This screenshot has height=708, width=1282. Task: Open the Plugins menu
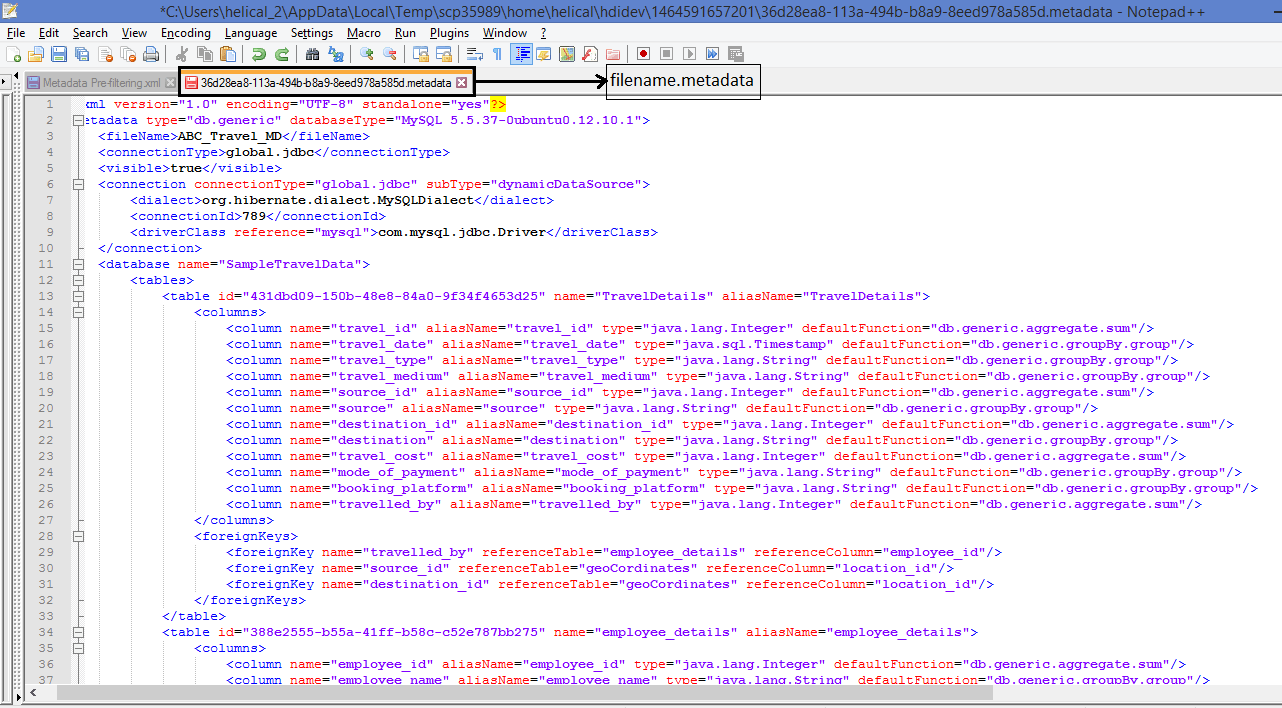pyautogui.click(x=449, y=33)
